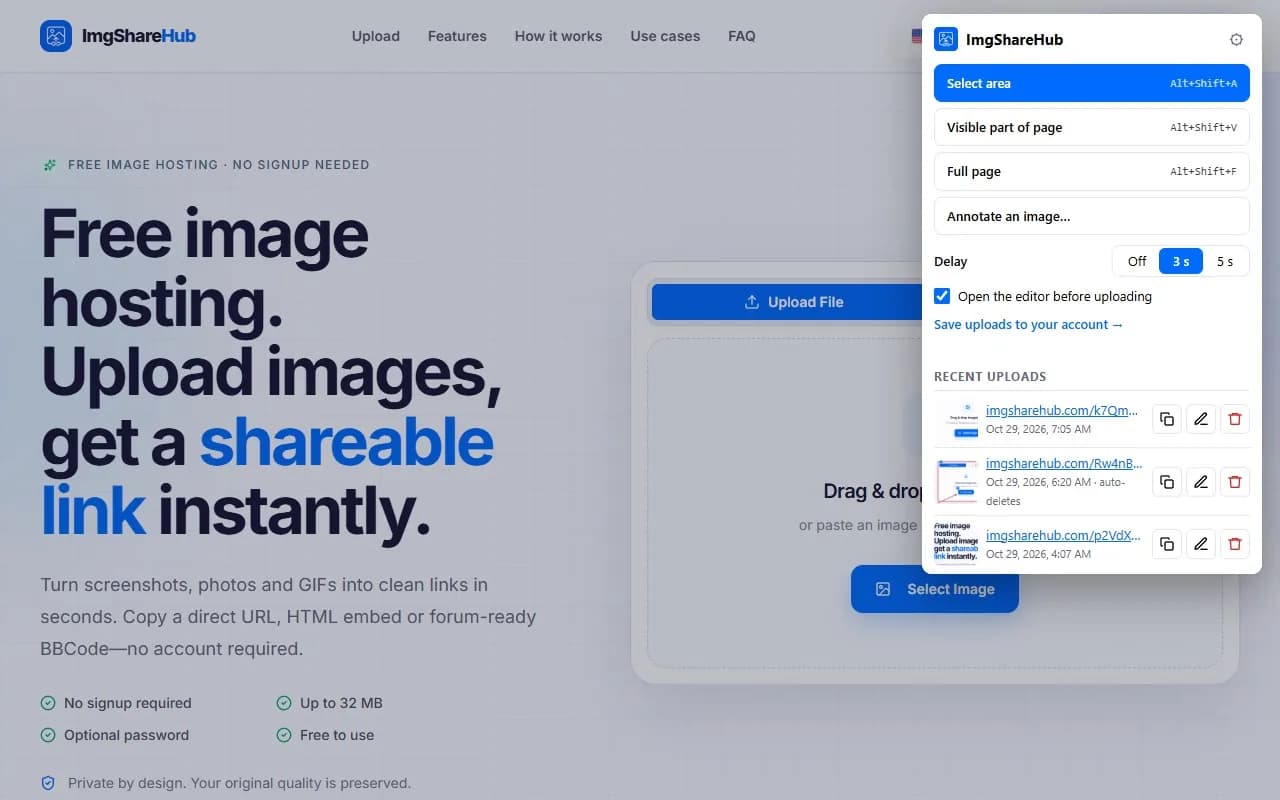The image size is (1280, 800).
Task: Open extension settings gear icon
Action: 1236,40
